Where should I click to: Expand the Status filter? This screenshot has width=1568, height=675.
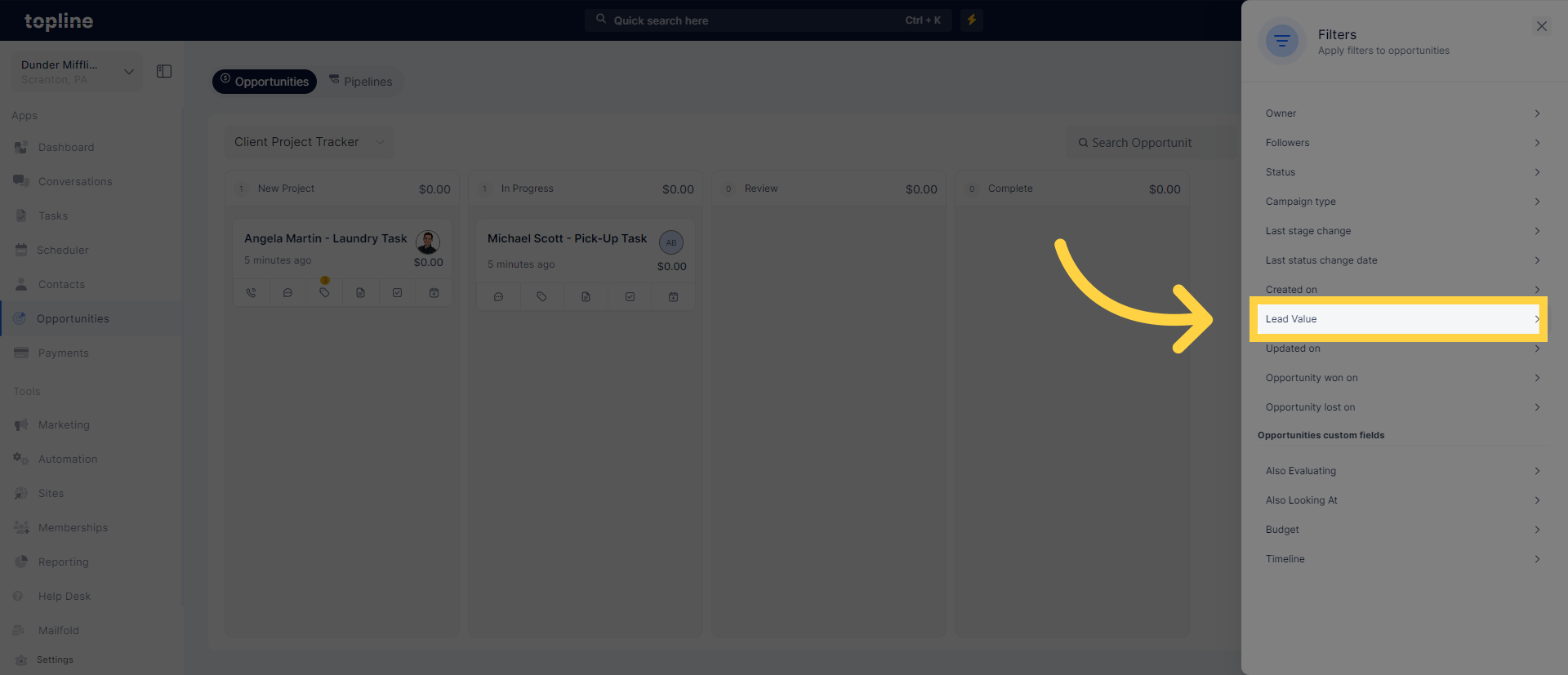[x=1402, y=172]
